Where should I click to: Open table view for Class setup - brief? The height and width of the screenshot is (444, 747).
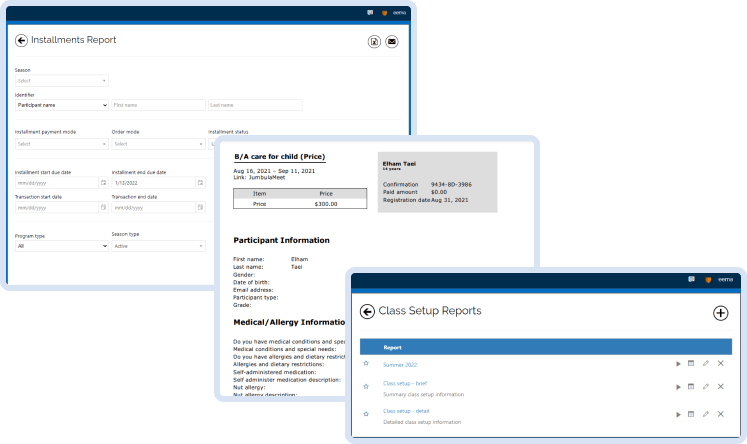pos(691,386)
